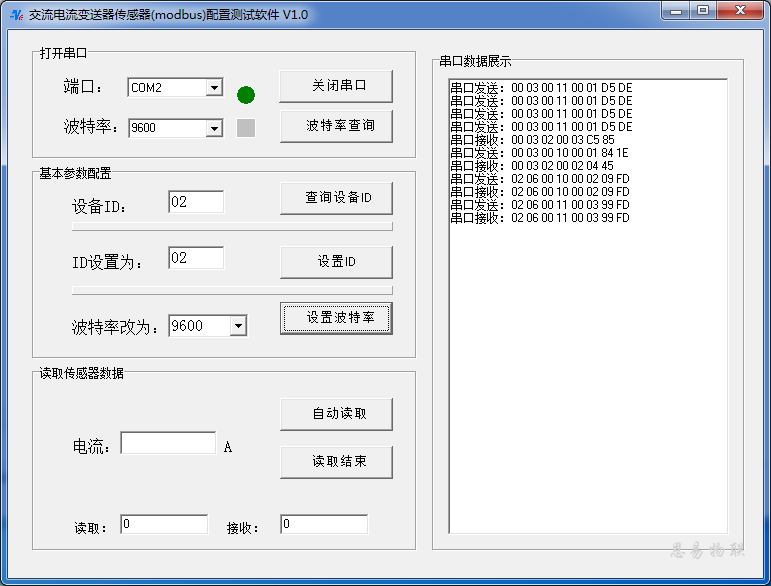Click the app icon in title bar
The height and width of the screenshot is (586, 771).
click(16, 14)
